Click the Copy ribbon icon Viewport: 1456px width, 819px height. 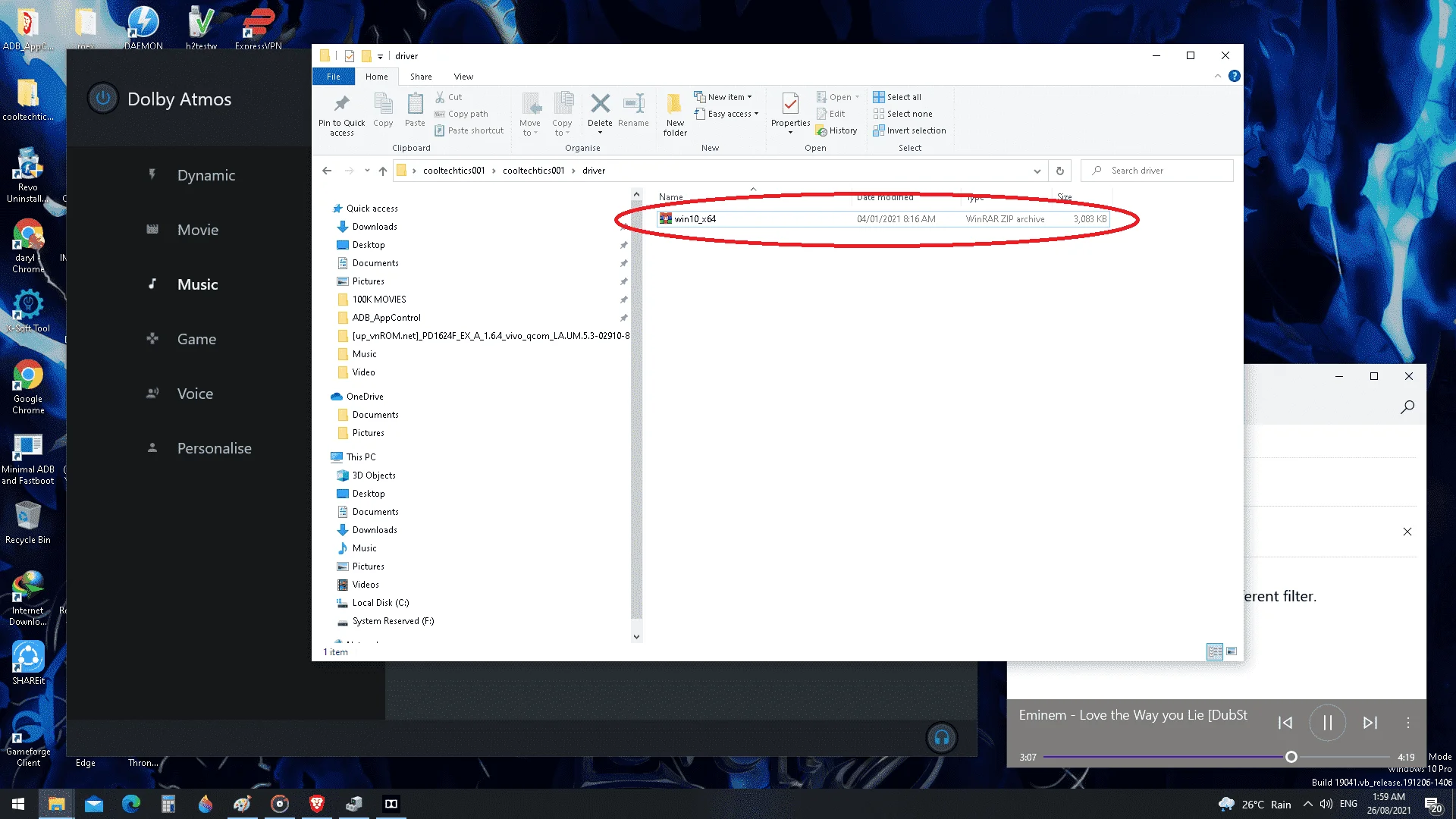click(383, 111)
